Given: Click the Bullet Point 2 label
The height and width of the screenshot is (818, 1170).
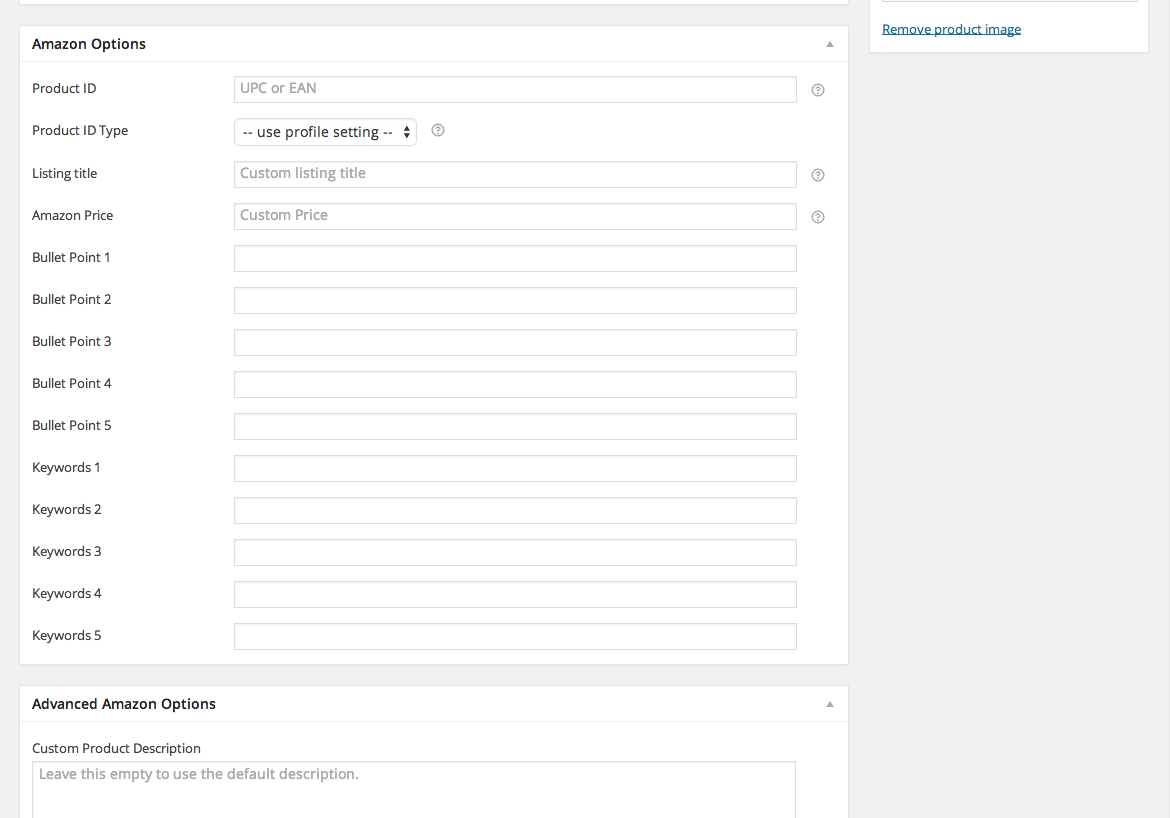Looking at the screenshot, I should (x=72, y=299).
